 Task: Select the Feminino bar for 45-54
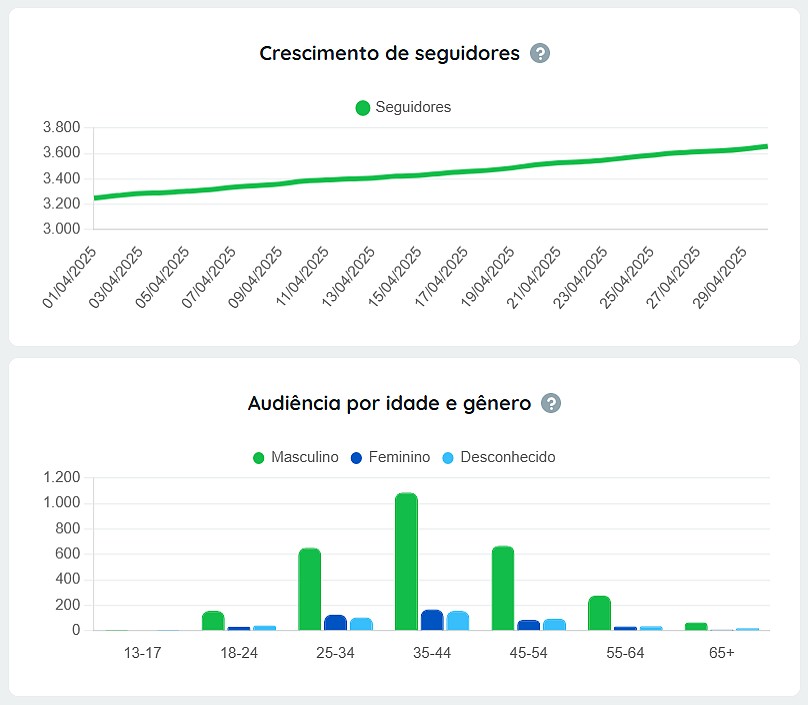[x=529, y=625]
